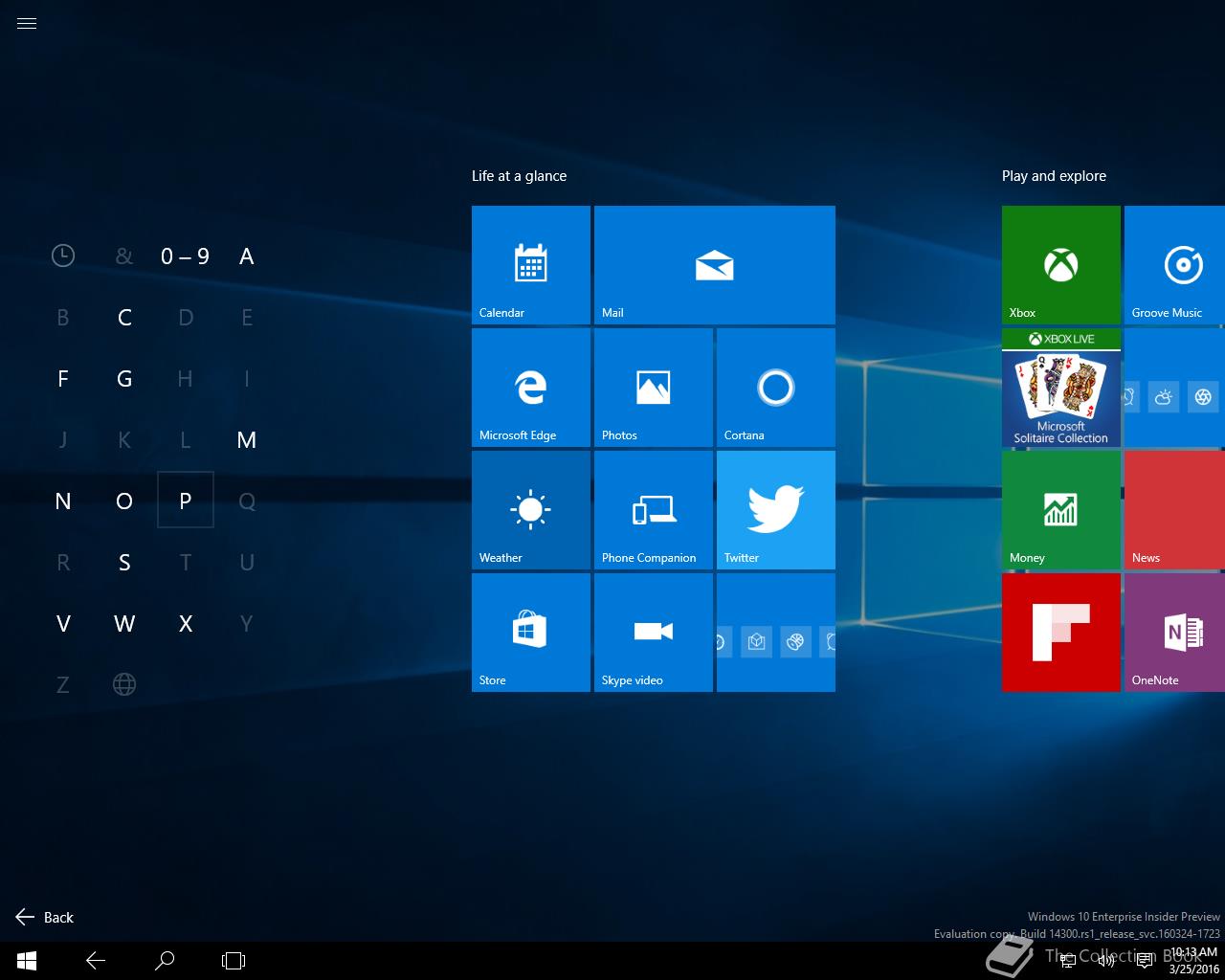This screenshot has height=980, width=1225.
Task: Jump to apps starting with N
Action: tap(63, 501)
